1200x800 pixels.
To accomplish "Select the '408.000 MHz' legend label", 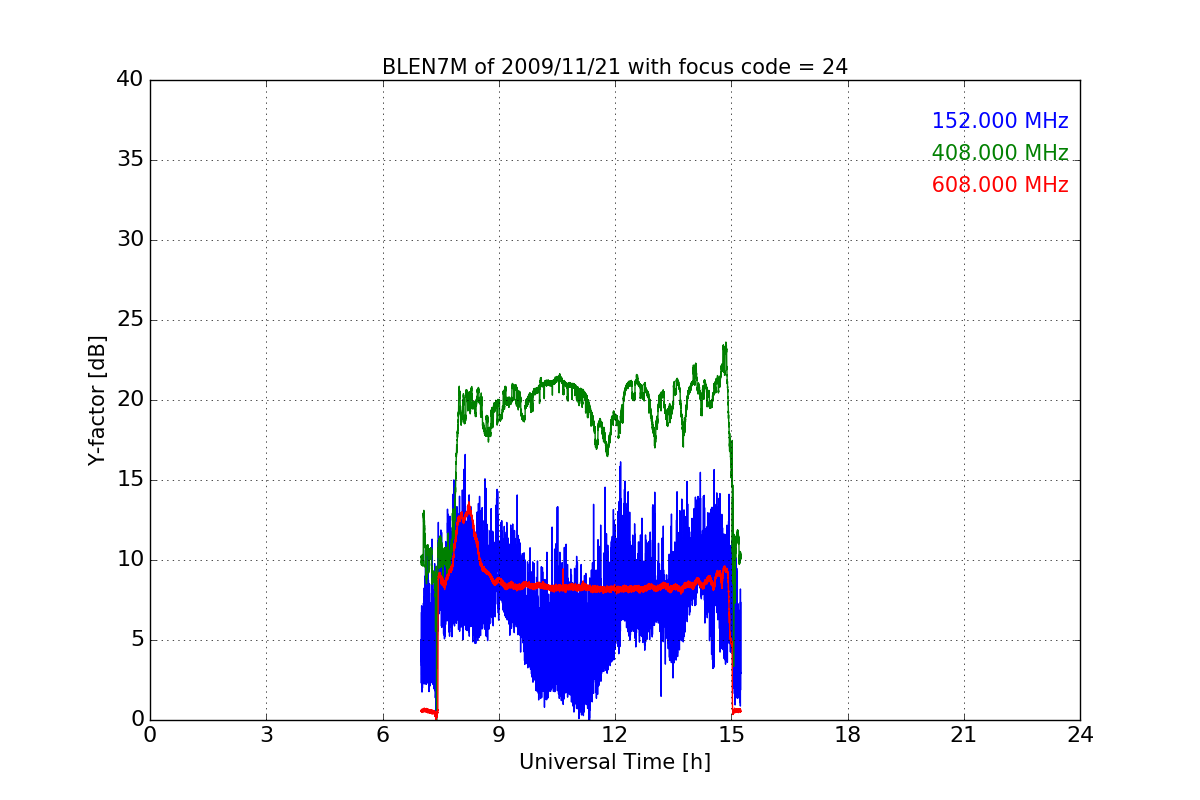I will pyautogui.click(x=1000, y=153).
